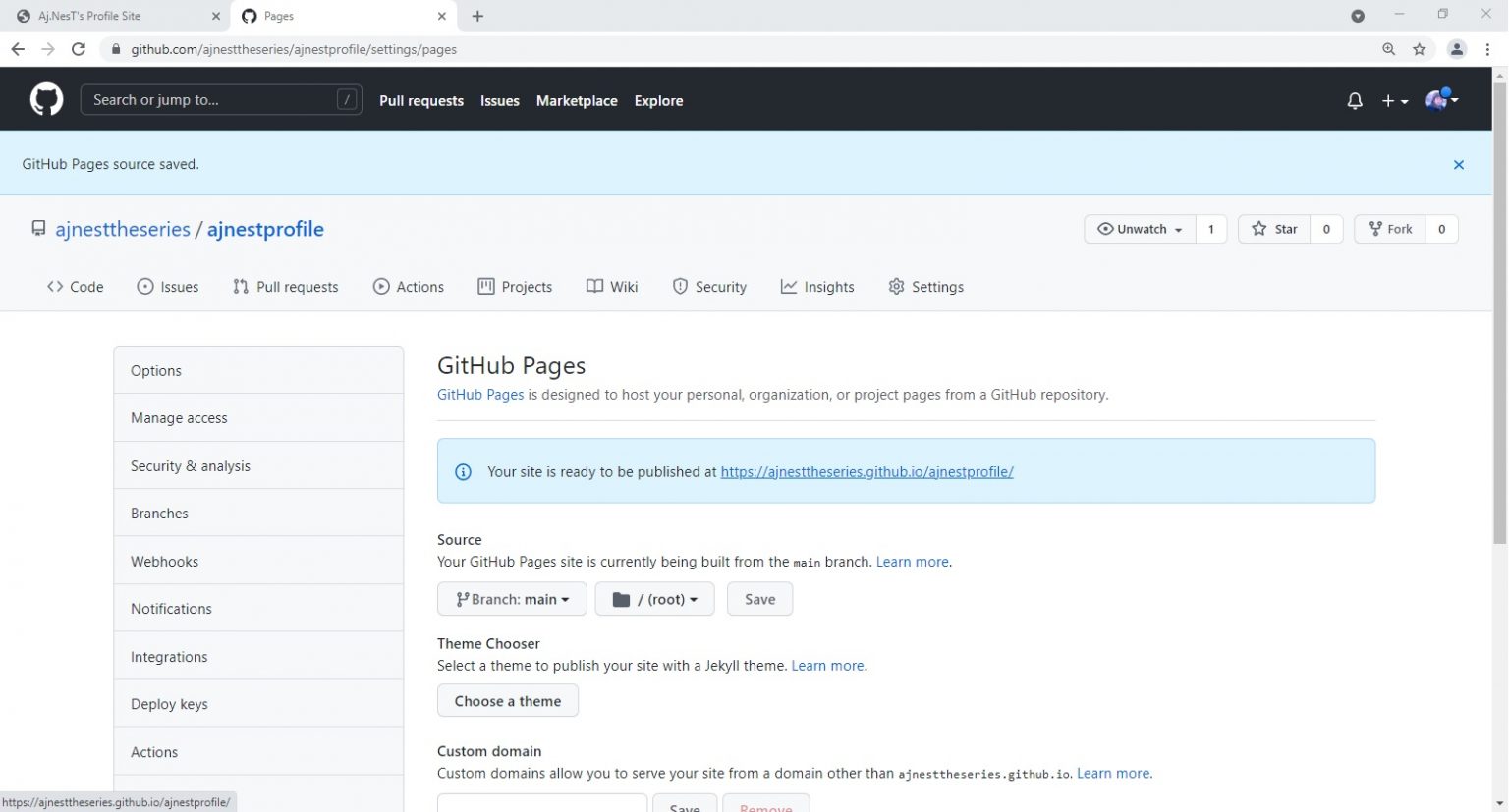Image resolution: width=1509 pixels, height=812 pixels.
Task: Open the notifications bell
Action: tap(1355, 100)
